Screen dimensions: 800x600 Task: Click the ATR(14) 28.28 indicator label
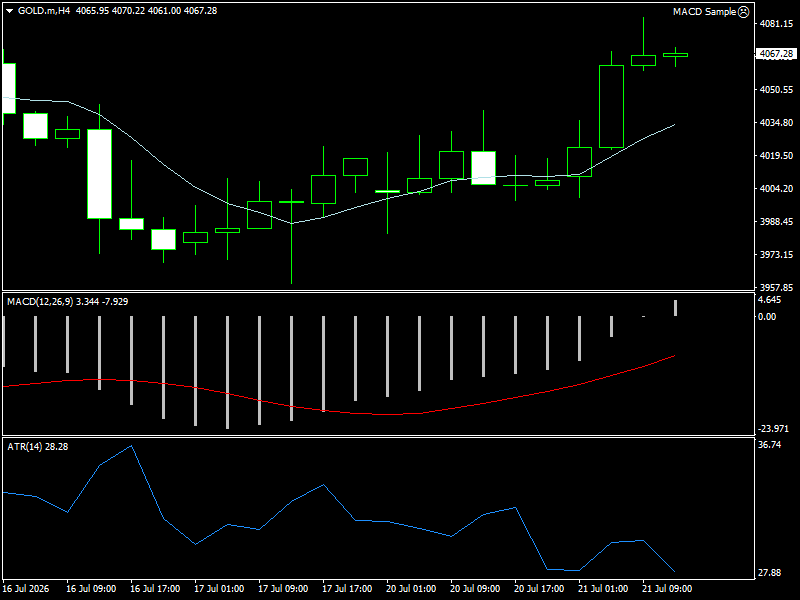(38, 446)
